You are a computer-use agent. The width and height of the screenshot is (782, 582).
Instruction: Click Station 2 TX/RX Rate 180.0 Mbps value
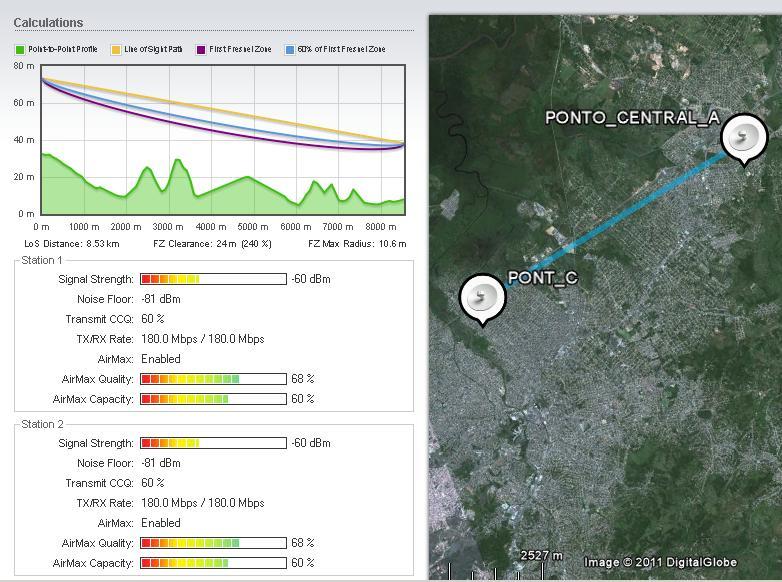[202, 503]
